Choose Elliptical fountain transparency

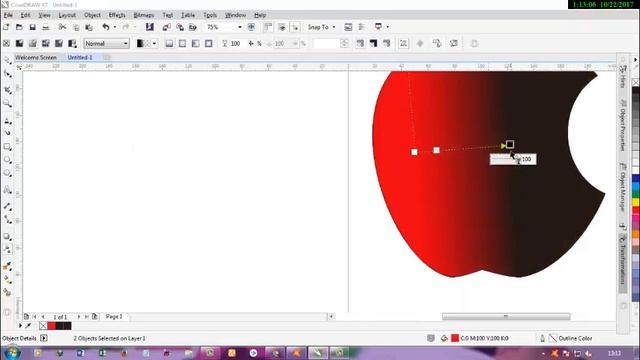tap(182, 43)
